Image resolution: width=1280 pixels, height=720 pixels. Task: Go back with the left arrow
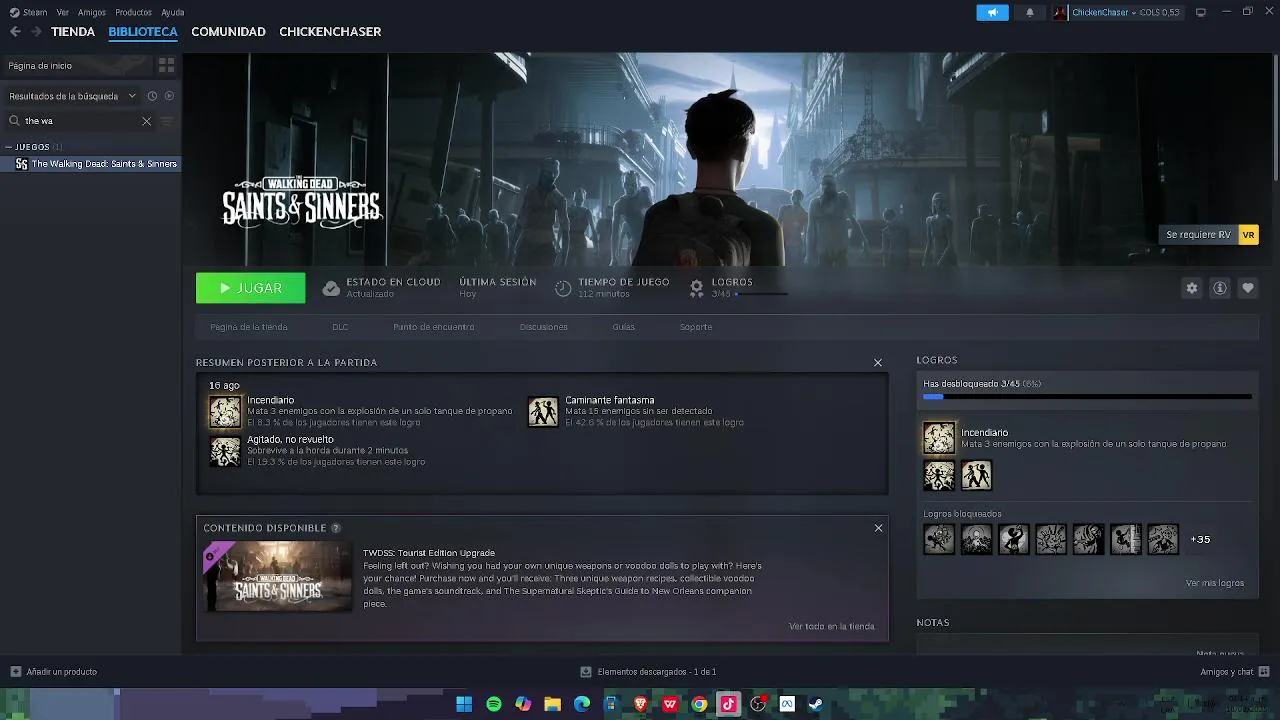[15, 32]
